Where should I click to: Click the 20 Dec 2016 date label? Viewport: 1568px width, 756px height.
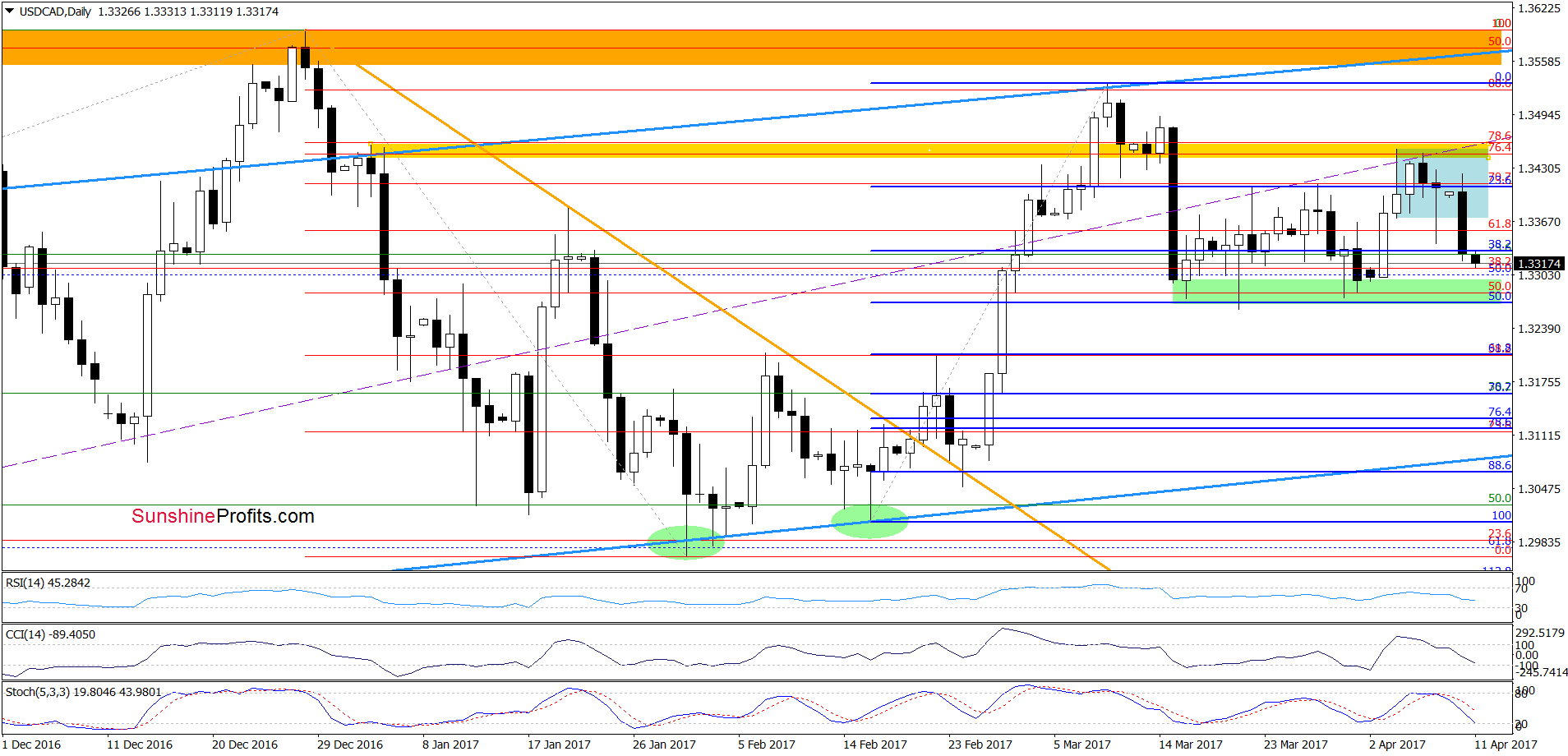point(245,744)
